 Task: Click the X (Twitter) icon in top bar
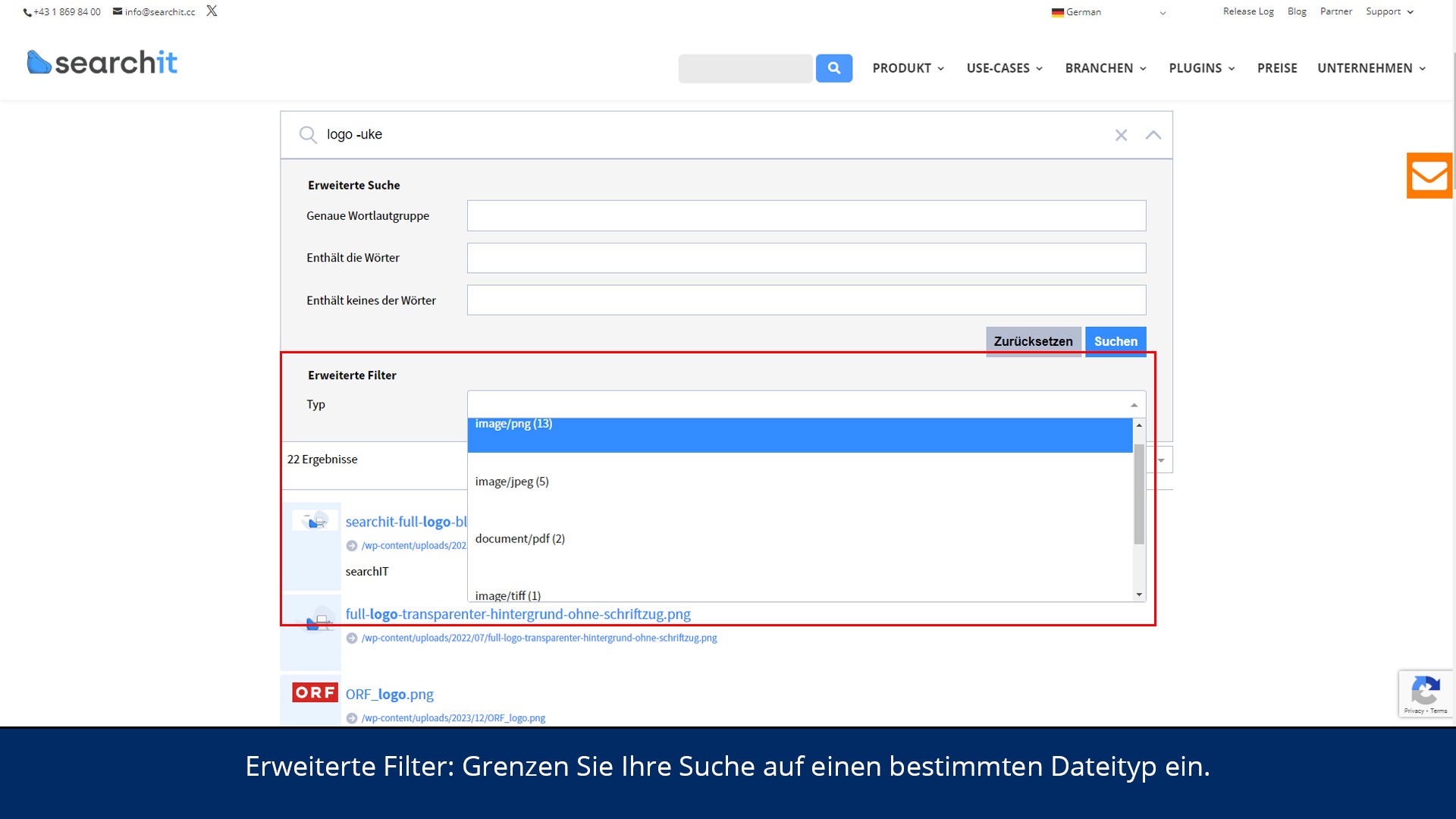point(212,11)
